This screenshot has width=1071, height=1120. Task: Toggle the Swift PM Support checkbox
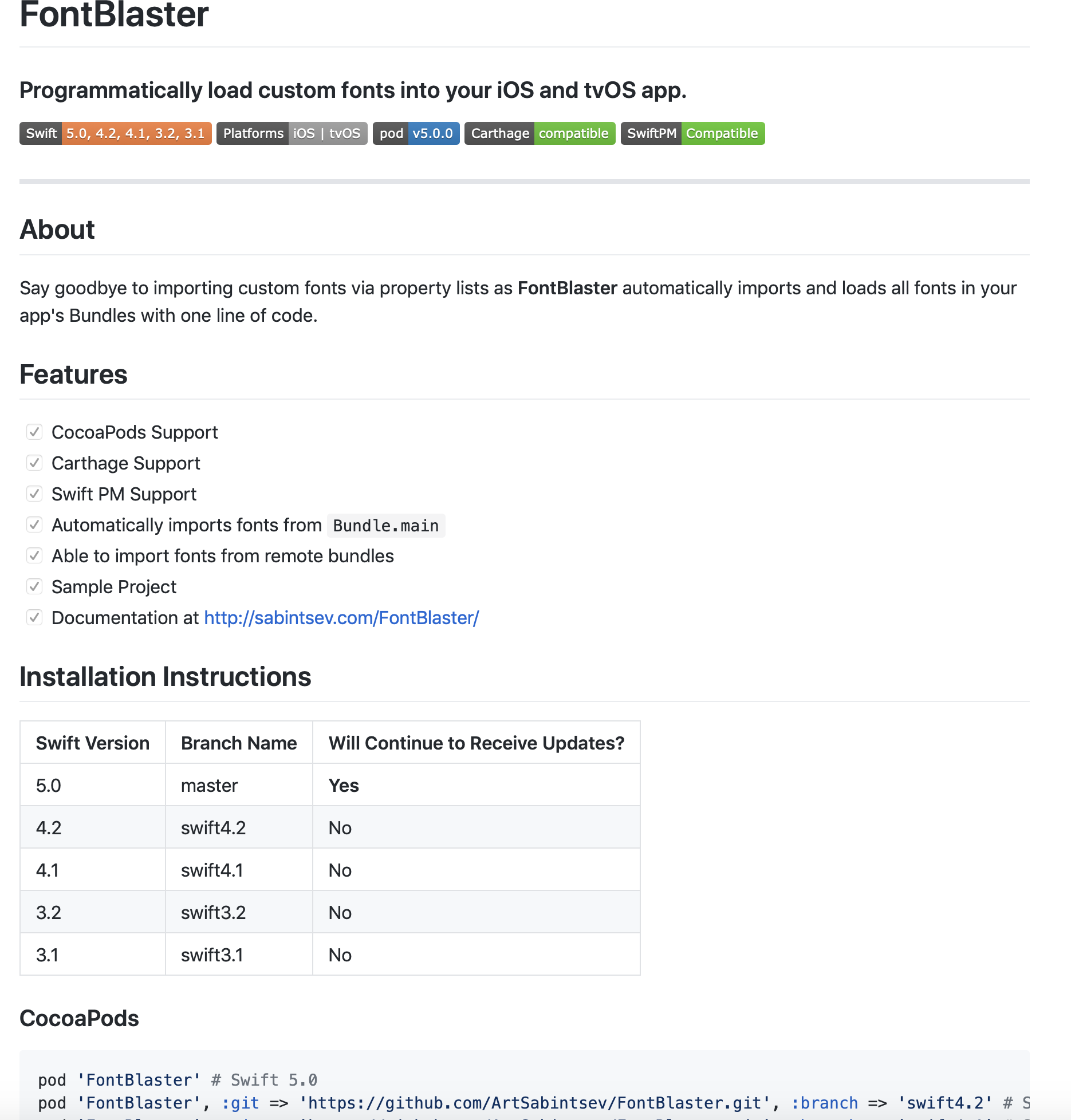point(34,494)
